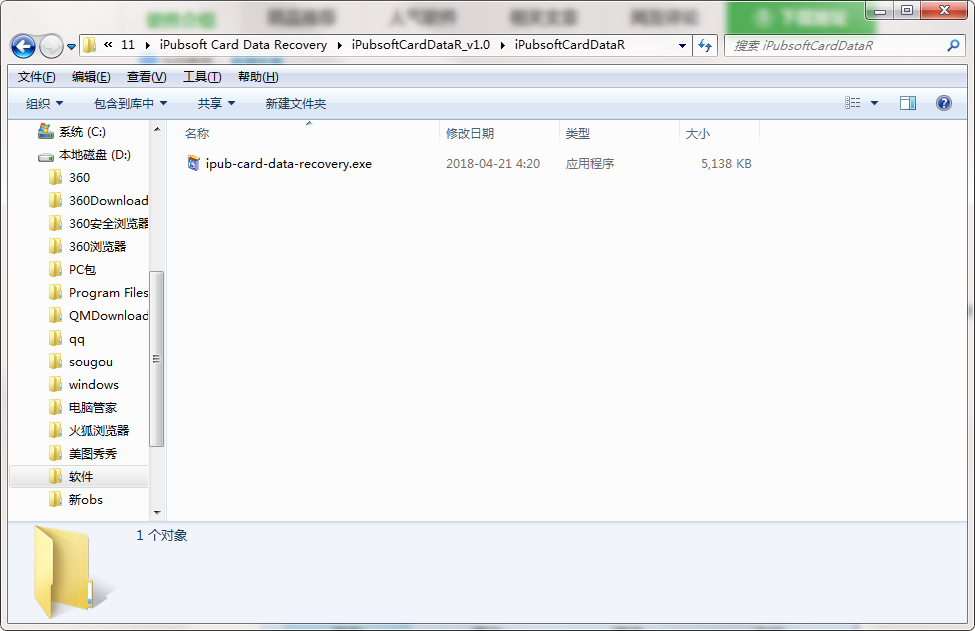Sort by the 类型 column header
Image resolution: width=975 pixels, height=631 pixels.
578,134
